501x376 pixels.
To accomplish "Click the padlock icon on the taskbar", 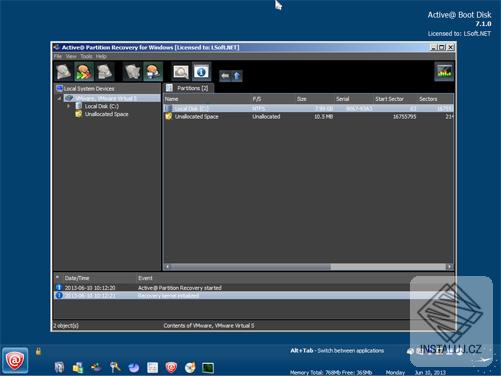I will coord(38,351).
